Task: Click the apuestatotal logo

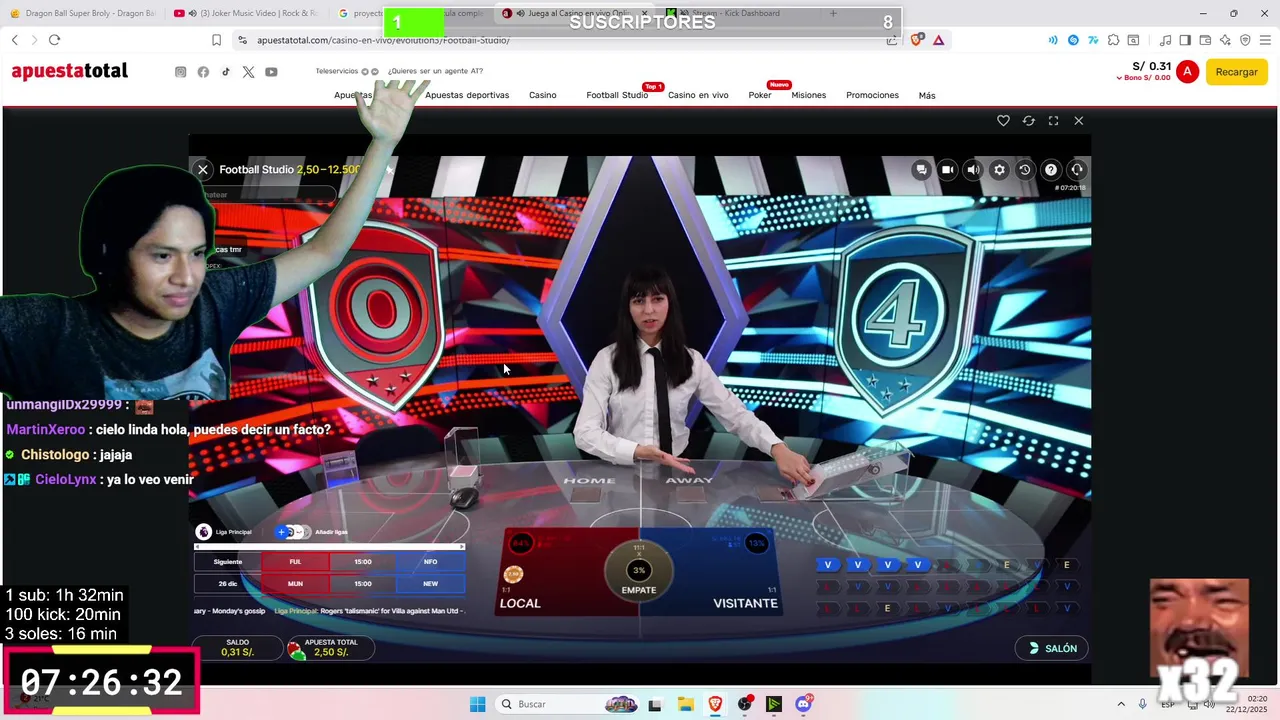Action: click(x=70, y=71)
